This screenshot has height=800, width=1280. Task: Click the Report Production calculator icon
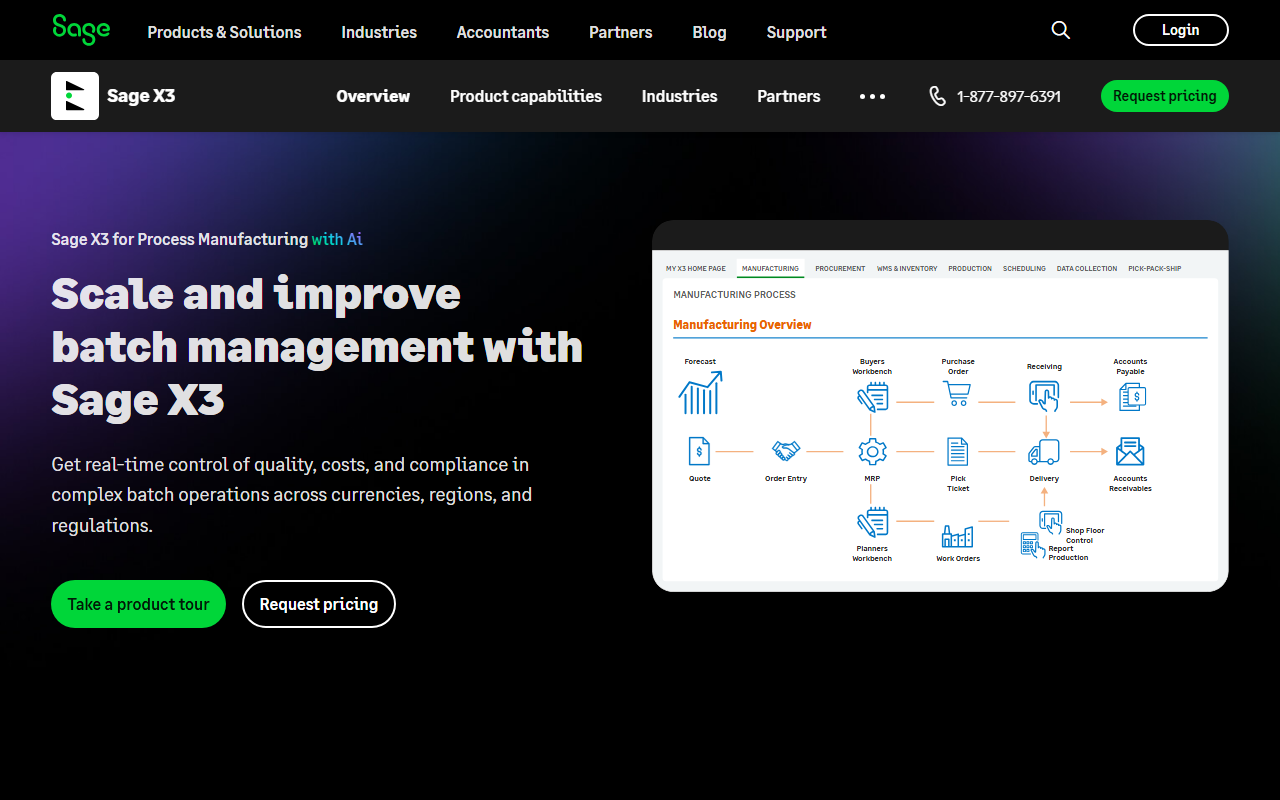click(x=1032, y=545)
